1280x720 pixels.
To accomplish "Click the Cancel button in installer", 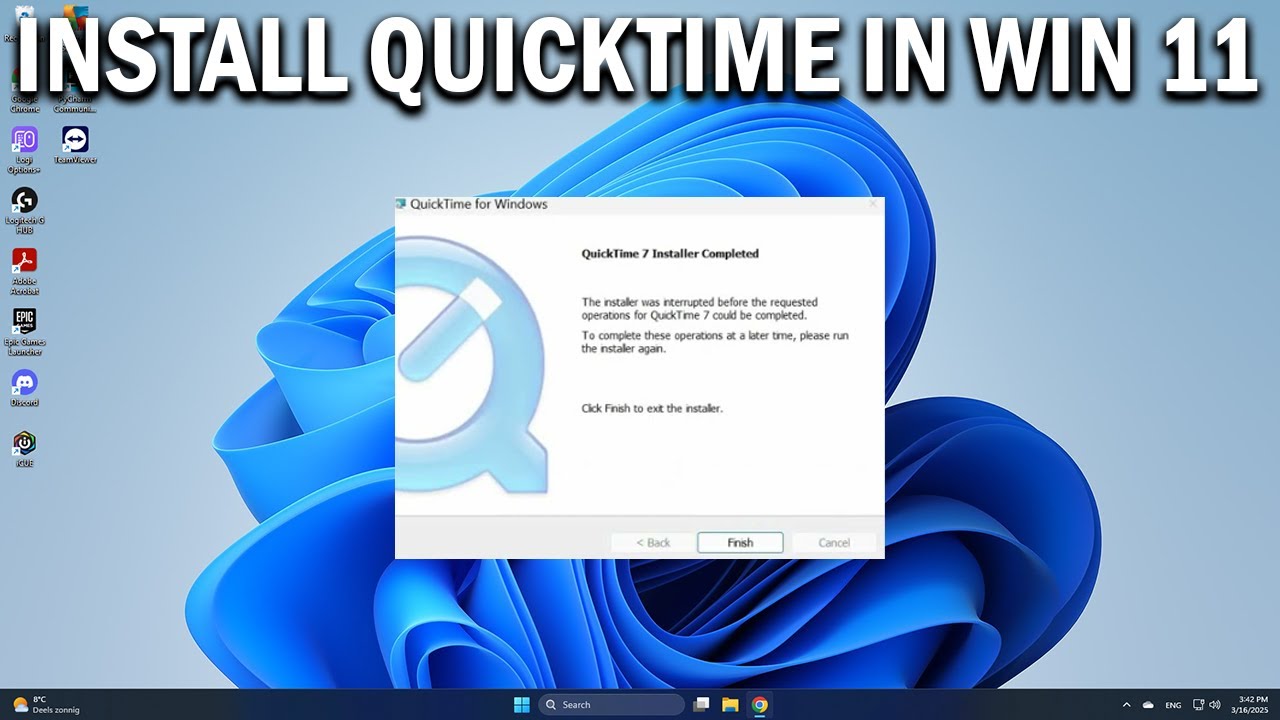I will point(834,543).
